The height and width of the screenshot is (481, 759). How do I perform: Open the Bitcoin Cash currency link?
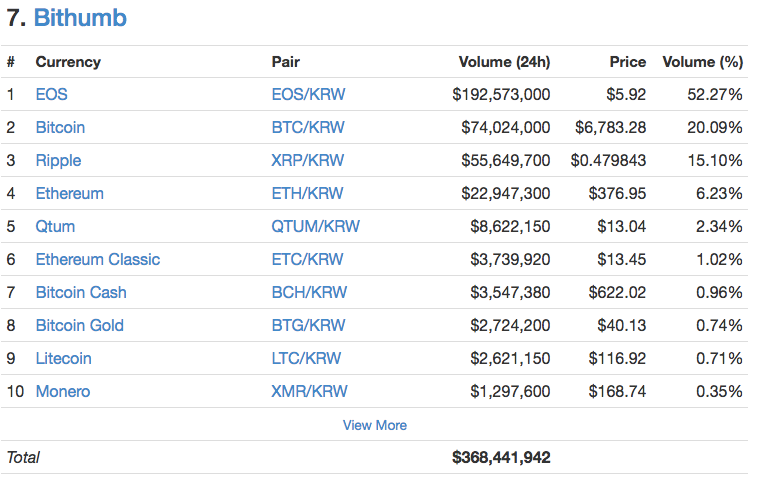coord(81,292)
